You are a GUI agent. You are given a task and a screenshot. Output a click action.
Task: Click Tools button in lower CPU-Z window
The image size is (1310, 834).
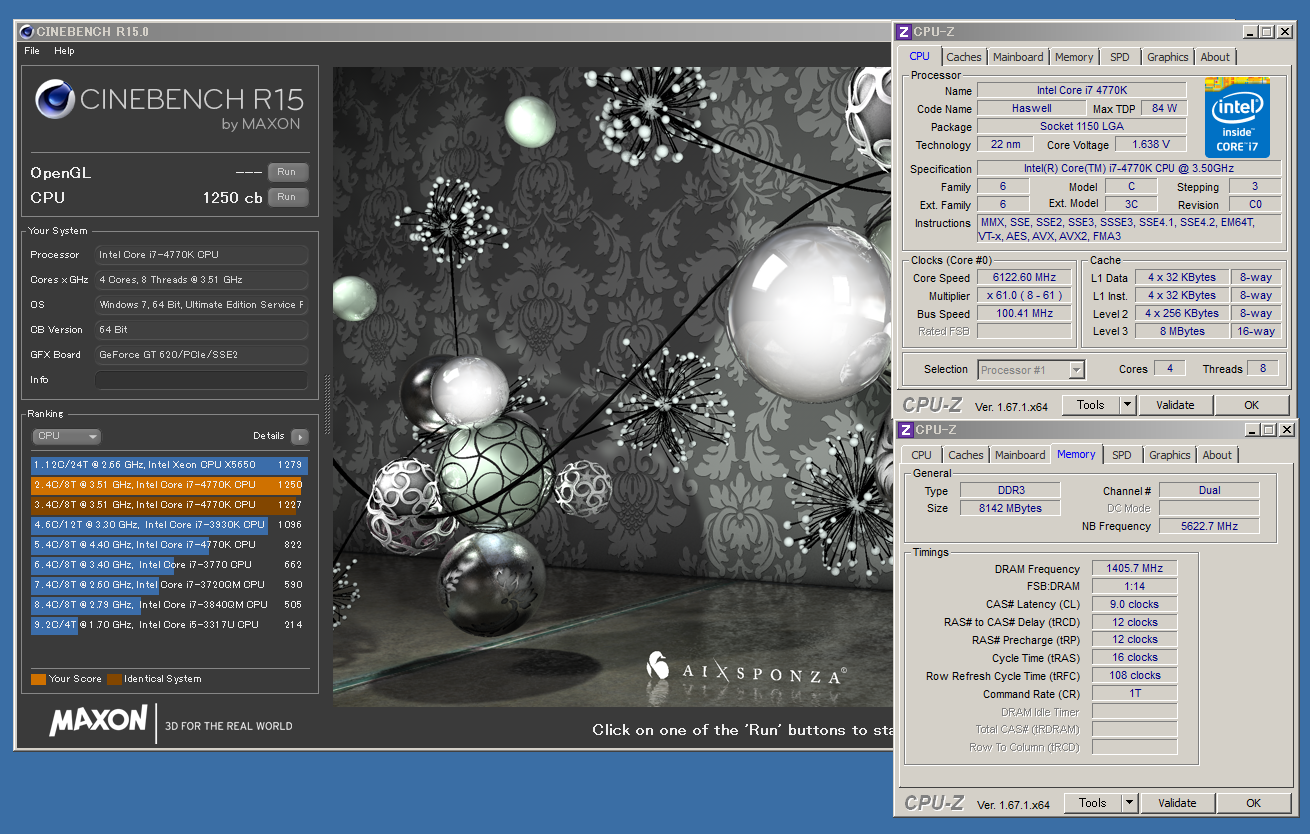pos(1093,803)
